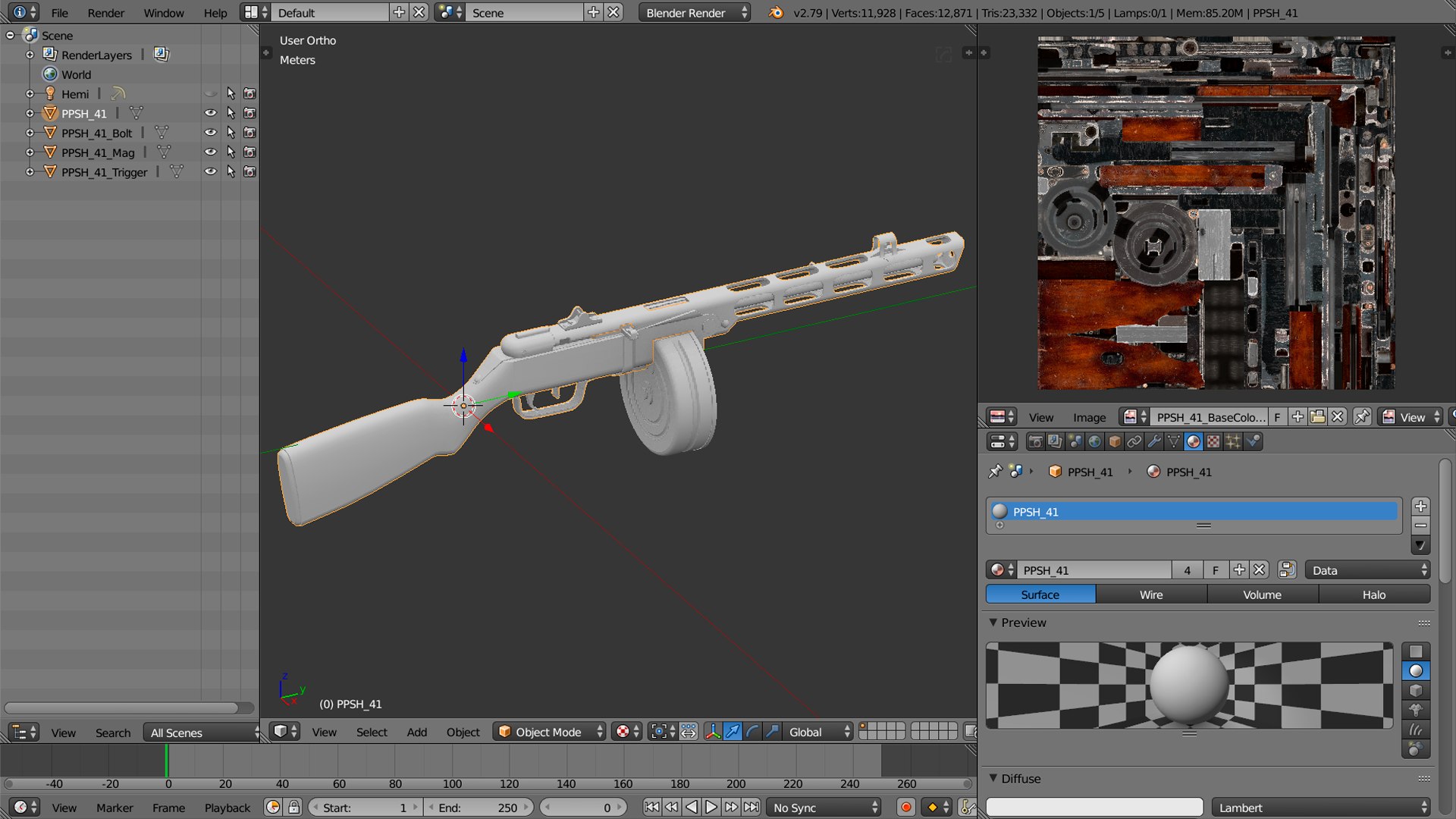Open an image file via folder icon

[1317, 417]
